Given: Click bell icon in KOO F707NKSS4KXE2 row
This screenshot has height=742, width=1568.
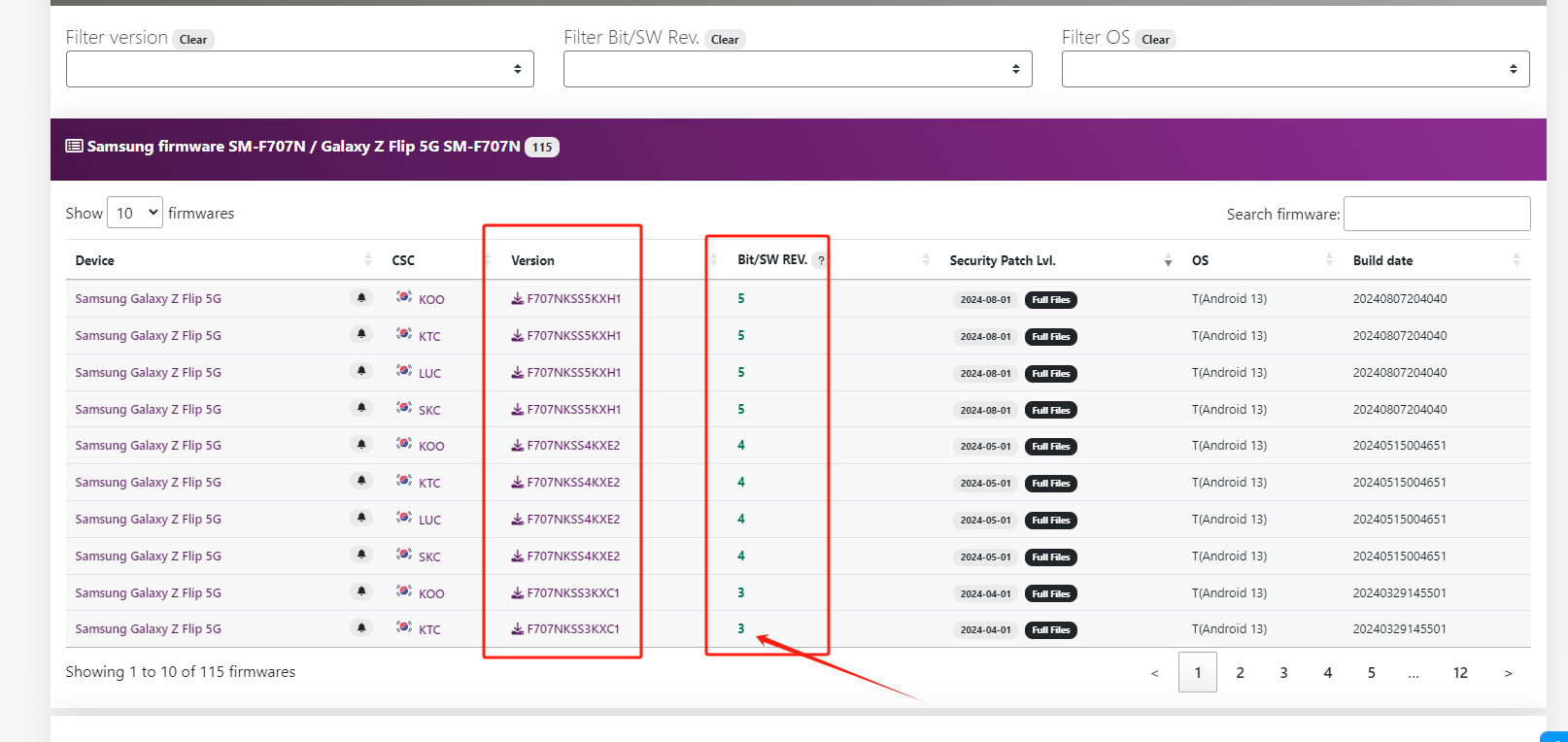Looking at the screenshot, I should [x=361, y=444].
